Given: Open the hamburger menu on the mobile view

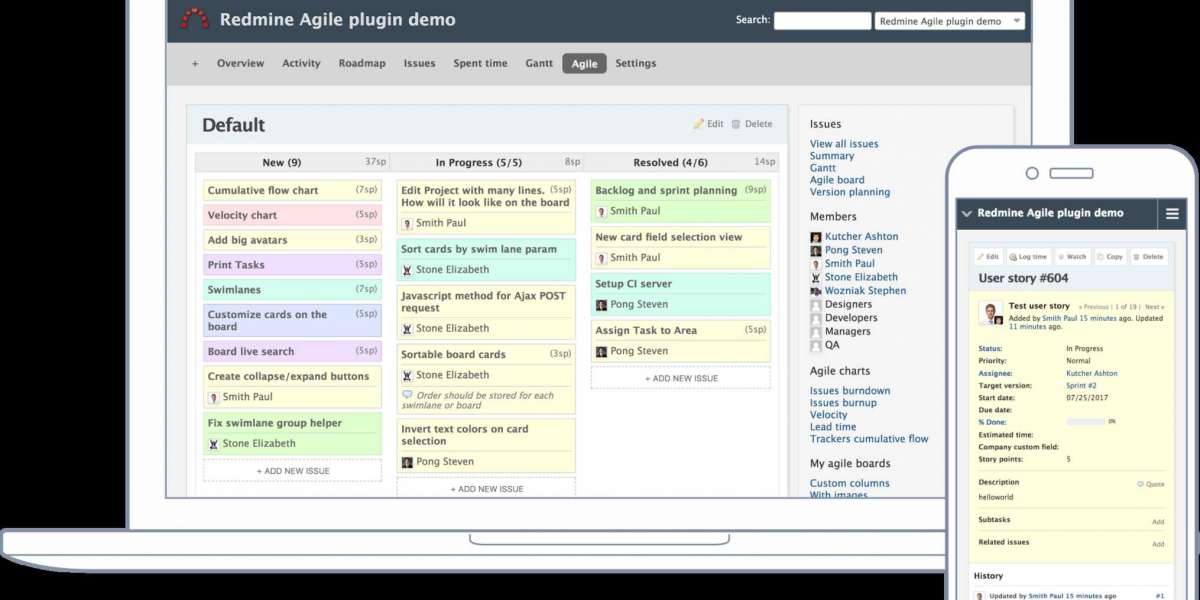Looking at the screenshot, I should point(1172,213).
